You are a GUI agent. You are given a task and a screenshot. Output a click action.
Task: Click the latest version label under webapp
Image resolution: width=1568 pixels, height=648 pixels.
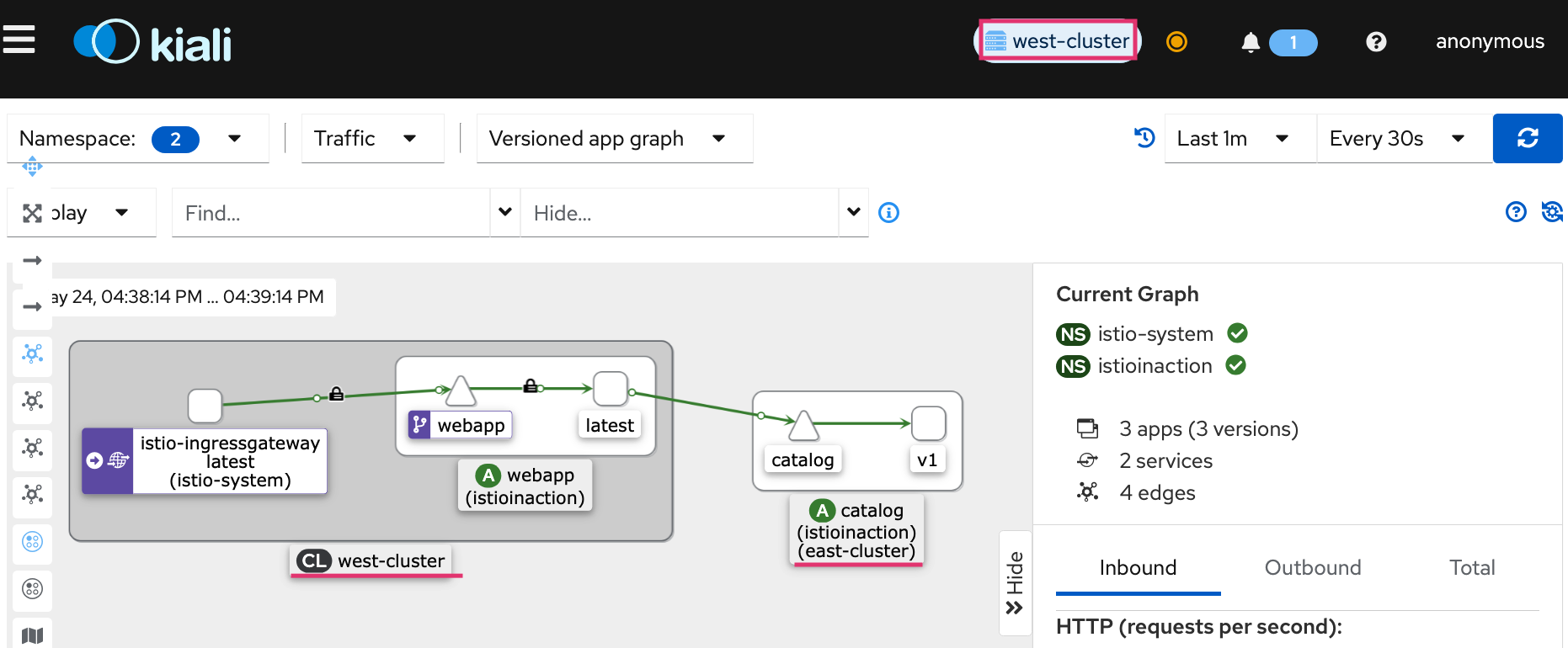610,425
